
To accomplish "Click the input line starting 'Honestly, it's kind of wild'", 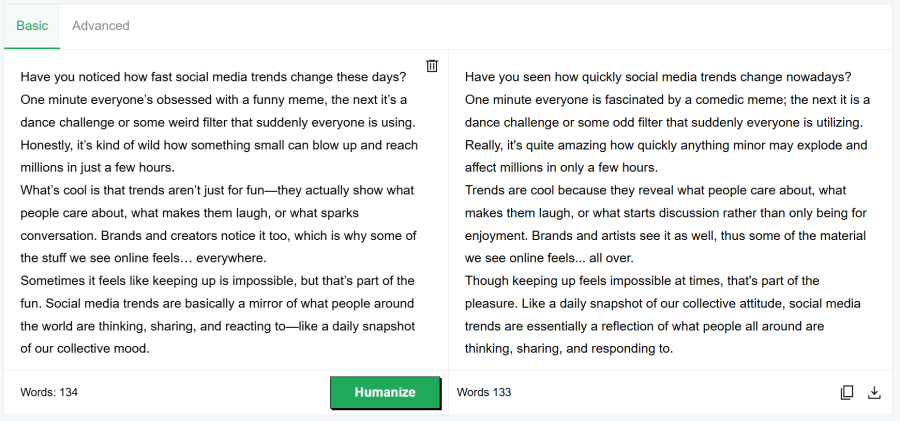I will (x=219, y=145).
